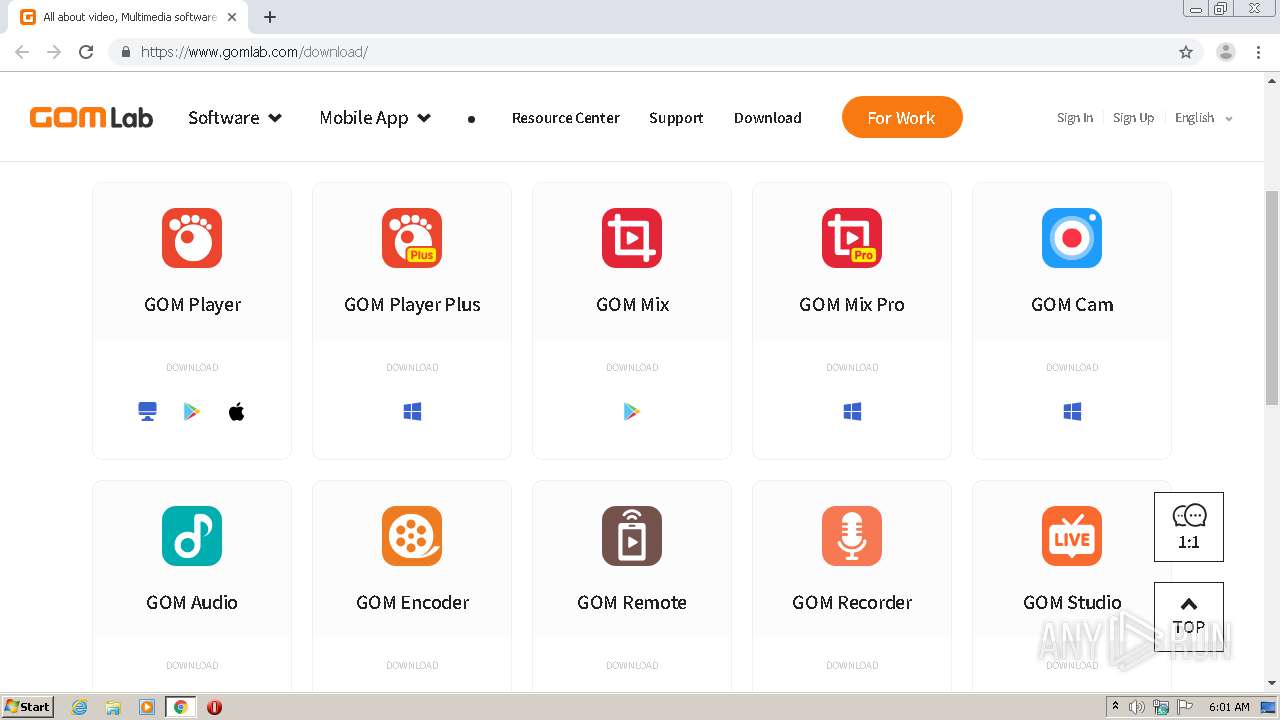Viewport: 1280px width, 720px height.
Task: Go back to TOP of page
Action: pos(1189,617)
